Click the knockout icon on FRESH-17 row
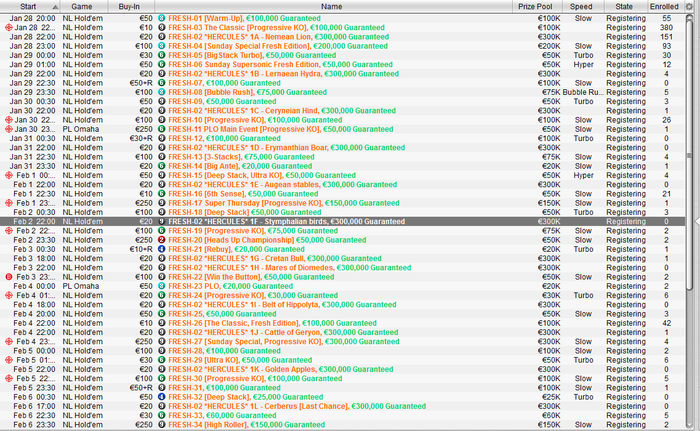 8,203
